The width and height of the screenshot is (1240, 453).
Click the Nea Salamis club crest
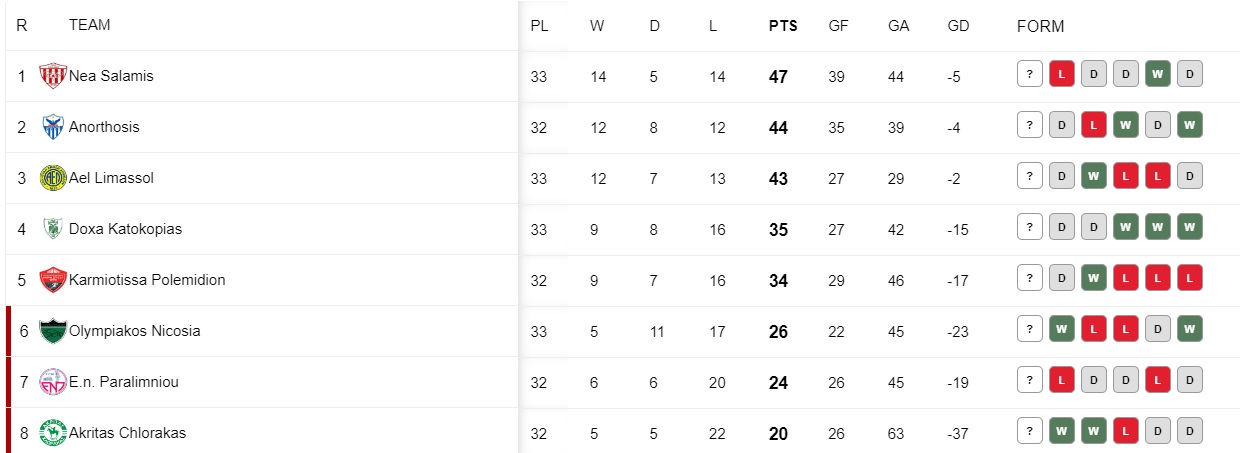pos(52,76)
